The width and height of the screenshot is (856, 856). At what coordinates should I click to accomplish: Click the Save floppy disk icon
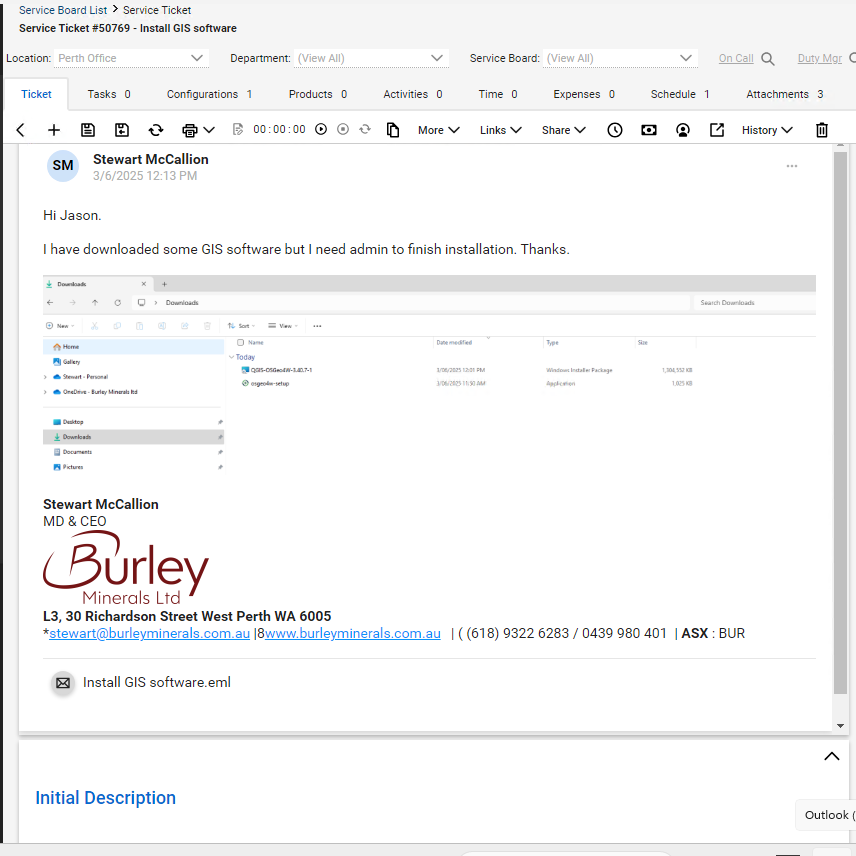pyautogui.click(x=88, y=130)
